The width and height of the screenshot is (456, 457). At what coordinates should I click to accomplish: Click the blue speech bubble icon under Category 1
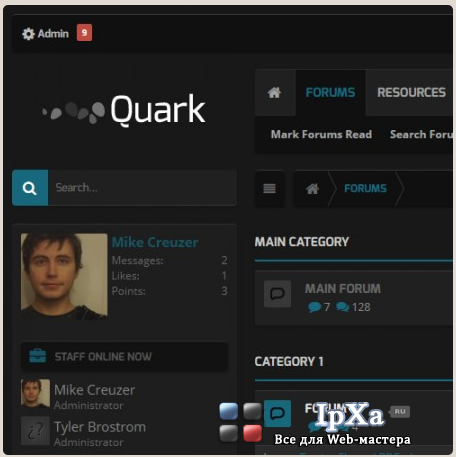click(x=277, y=413)
